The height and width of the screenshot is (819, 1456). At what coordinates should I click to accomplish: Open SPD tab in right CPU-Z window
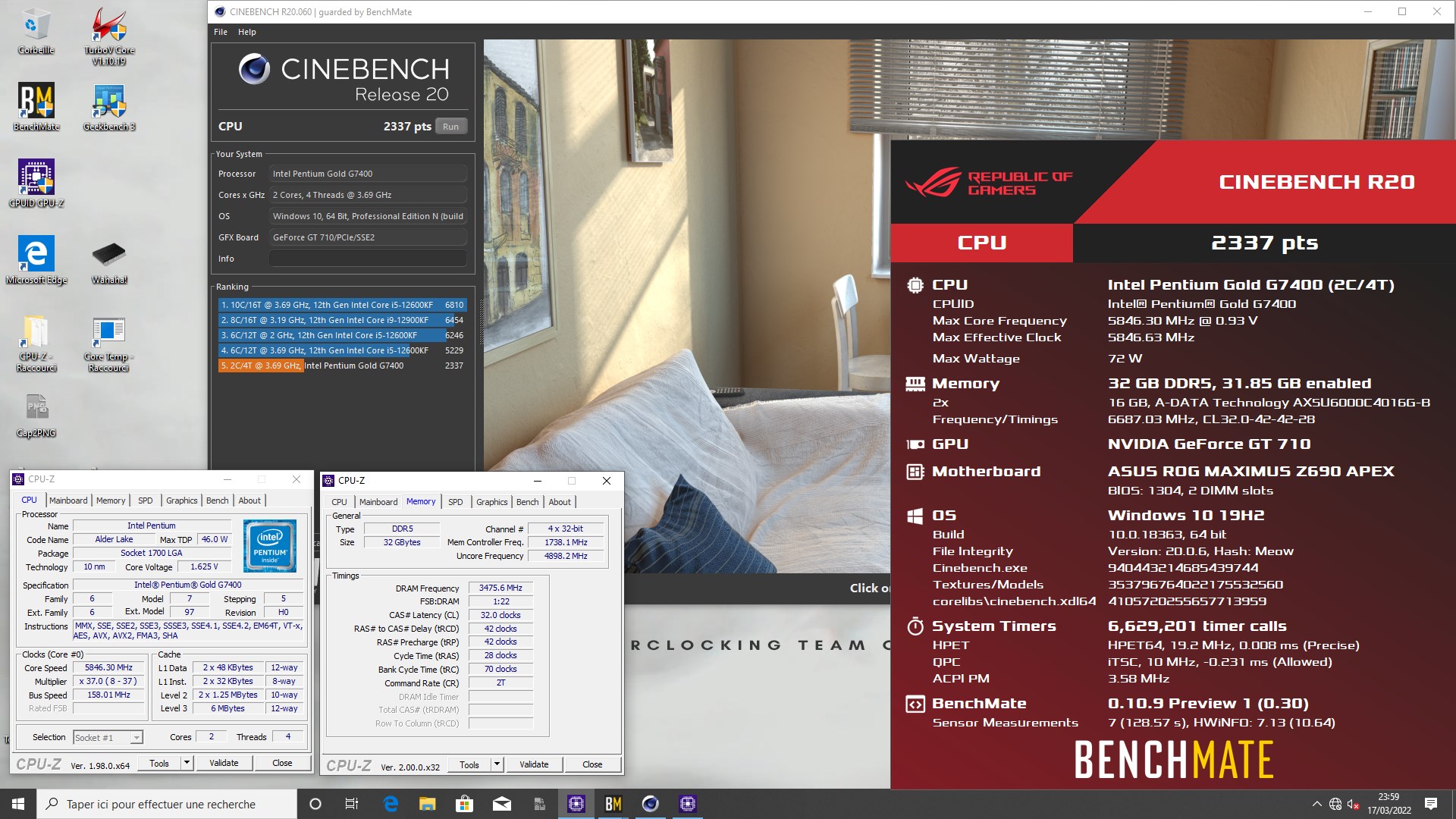point(456,502)
